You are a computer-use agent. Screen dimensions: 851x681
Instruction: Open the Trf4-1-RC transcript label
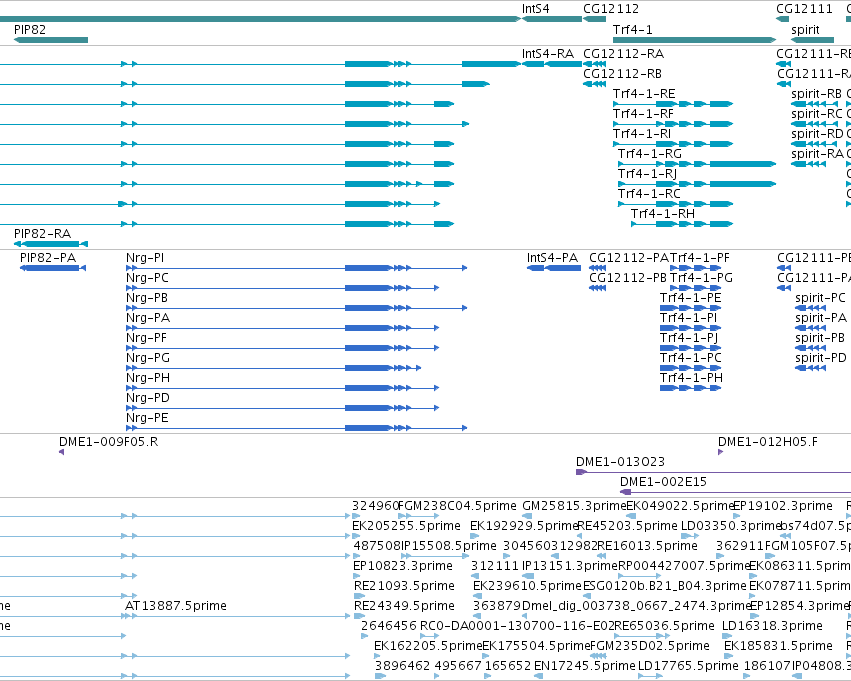pos(649,194)
